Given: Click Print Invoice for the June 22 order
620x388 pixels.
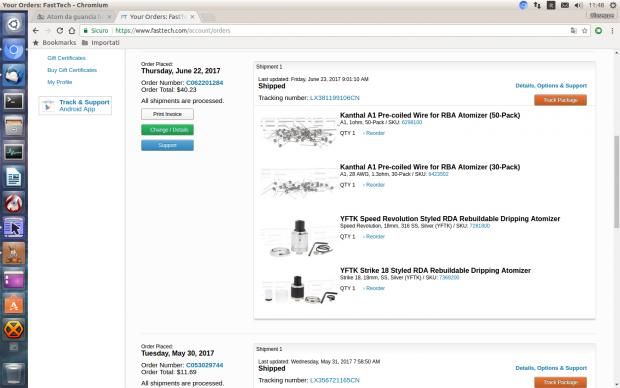Looking at the screenshot, I should [167, 114].
